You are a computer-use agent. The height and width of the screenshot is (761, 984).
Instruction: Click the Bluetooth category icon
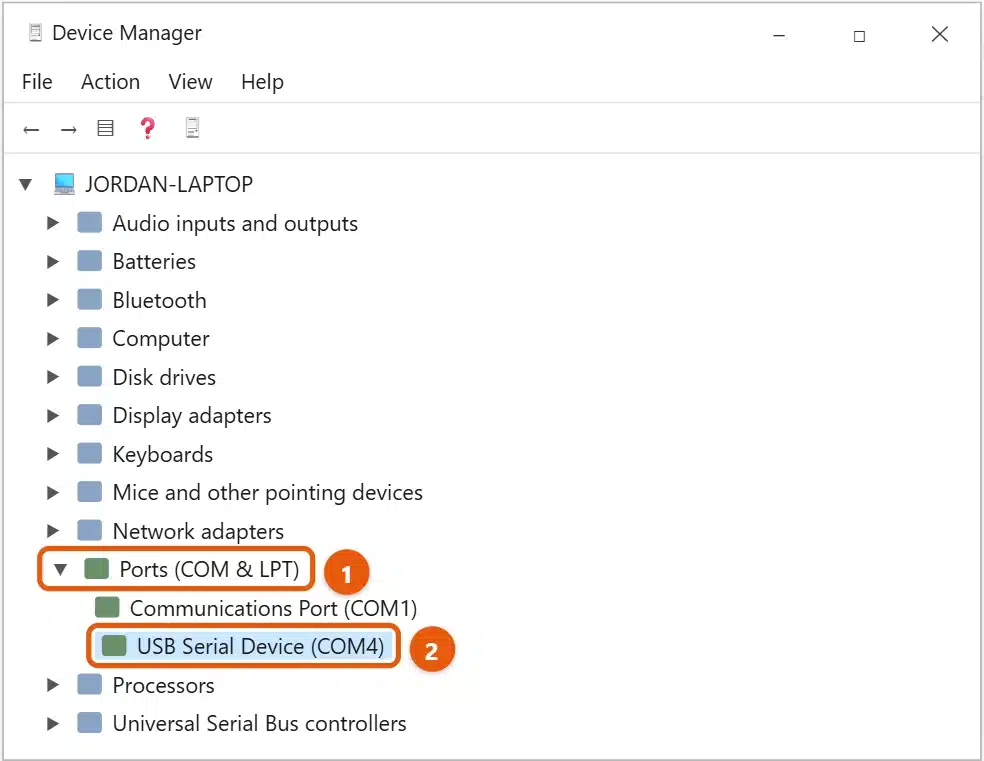(90, 300)
